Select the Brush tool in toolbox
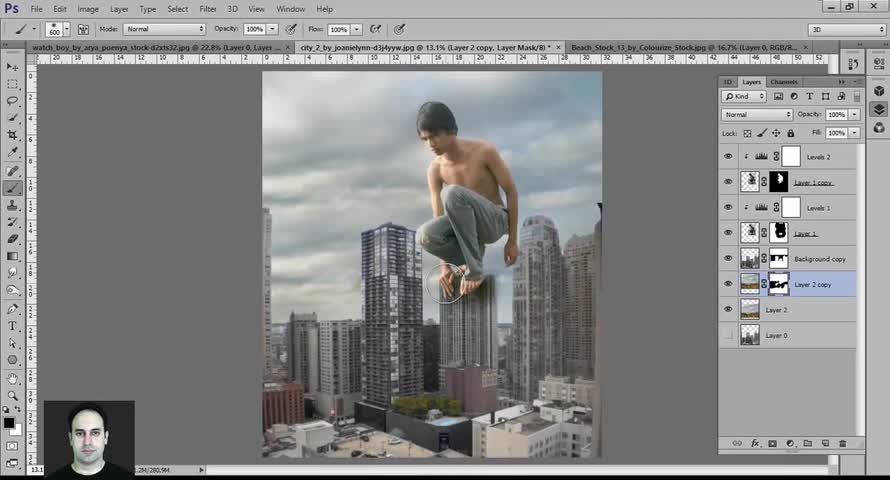The height and width of the screenshot is (480, 890). (12, 188)
